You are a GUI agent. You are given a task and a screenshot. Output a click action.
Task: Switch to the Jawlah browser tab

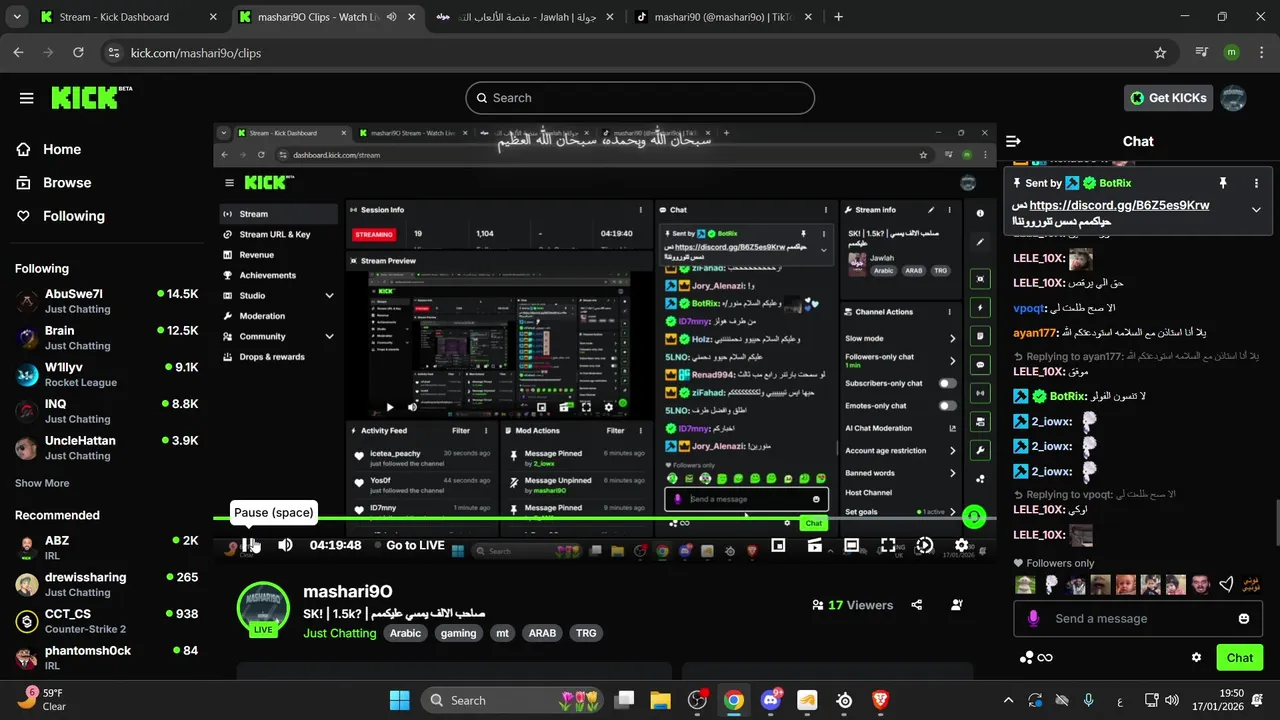[x=524, y=17]
